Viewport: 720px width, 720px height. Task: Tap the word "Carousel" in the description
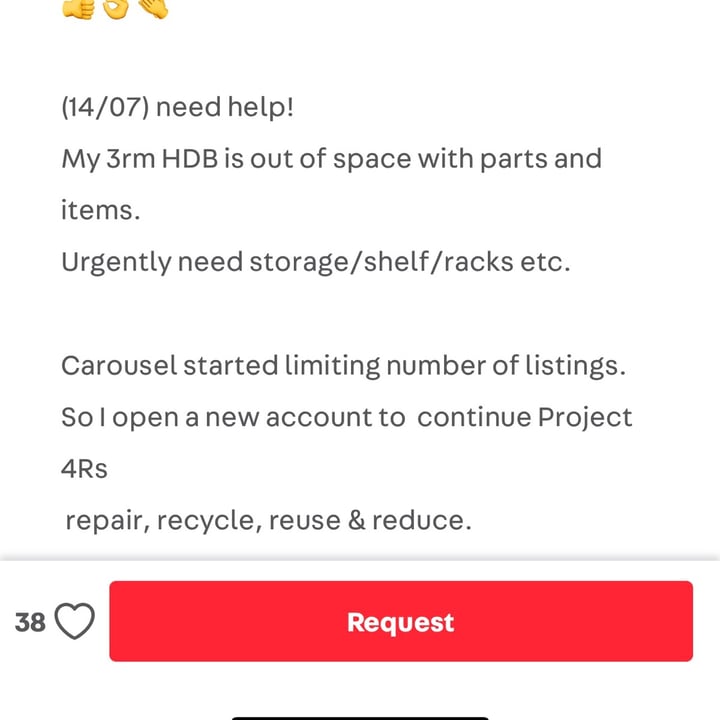pos(119,366)
